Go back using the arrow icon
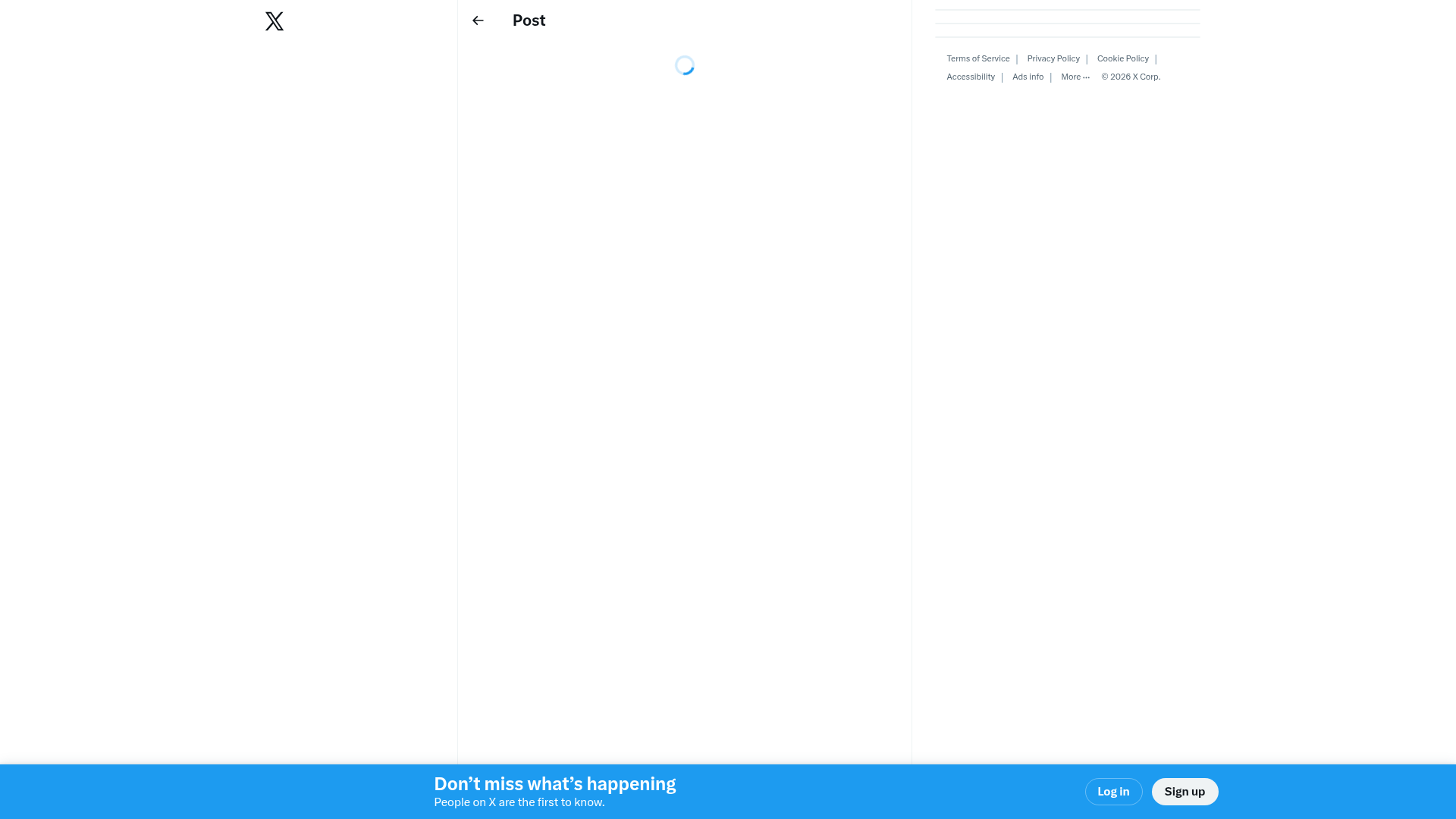 pos(478,20)
